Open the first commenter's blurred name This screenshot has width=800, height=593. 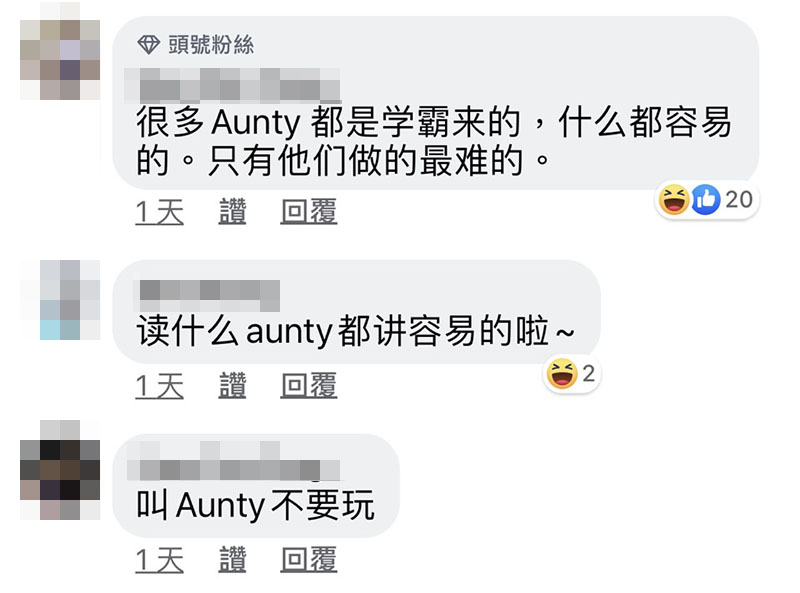coord(233,85)
